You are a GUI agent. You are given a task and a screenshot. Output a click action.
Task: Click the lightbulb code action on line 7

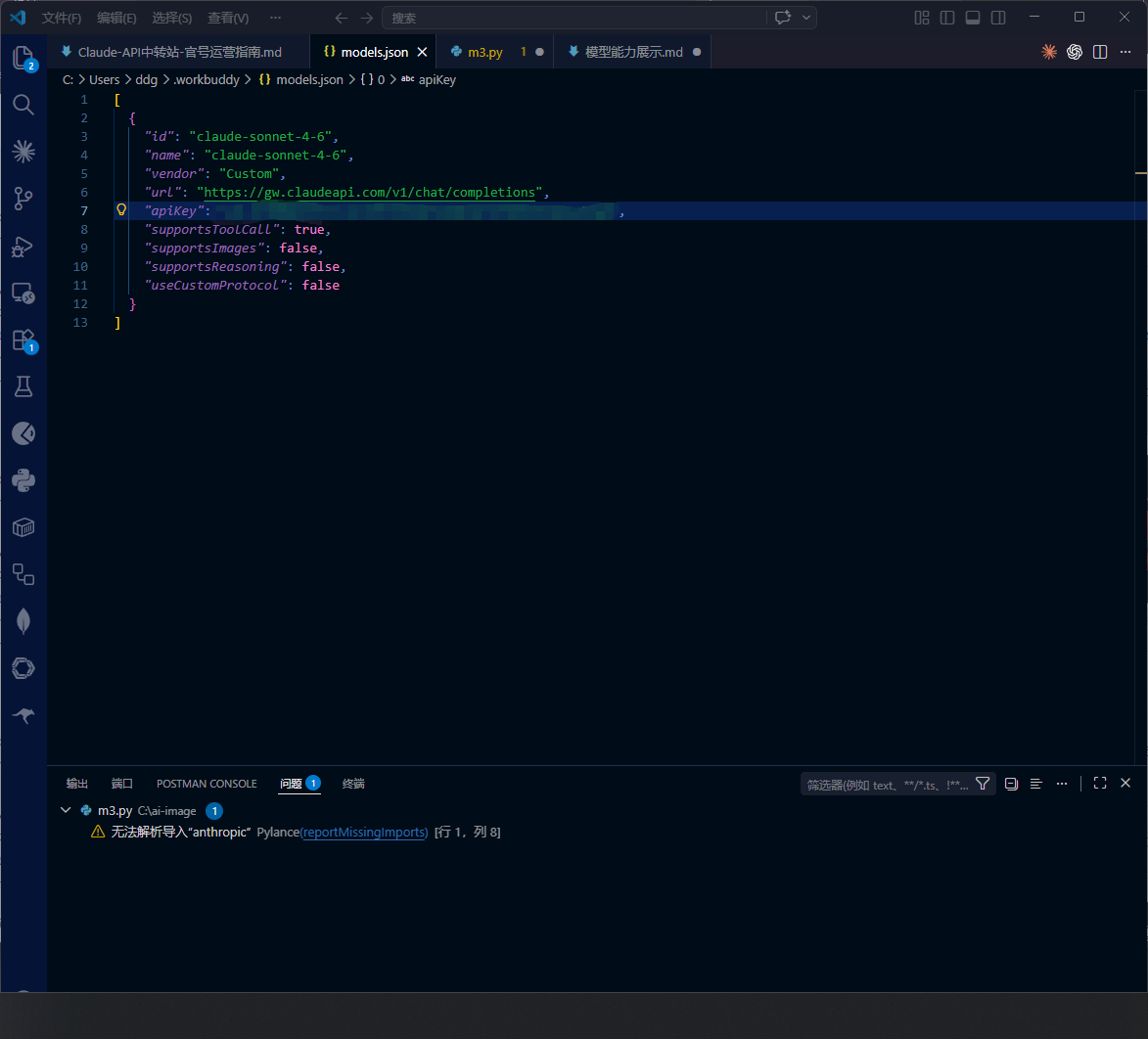(121, 210)
